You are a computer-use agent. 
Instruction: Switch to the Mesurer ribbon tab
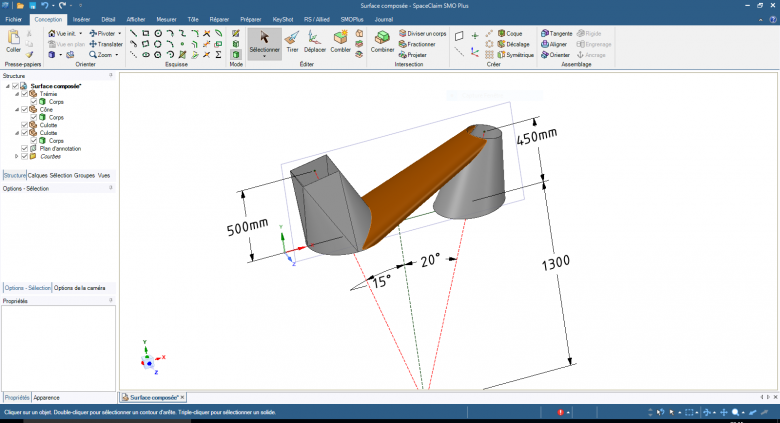point(166,19)
